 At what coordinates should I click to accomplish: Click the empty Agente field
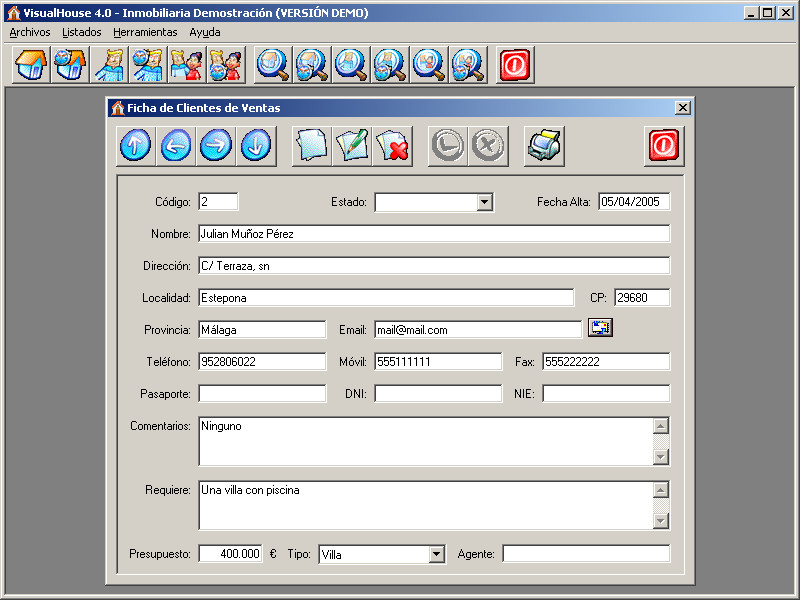(x=586, y=554)
